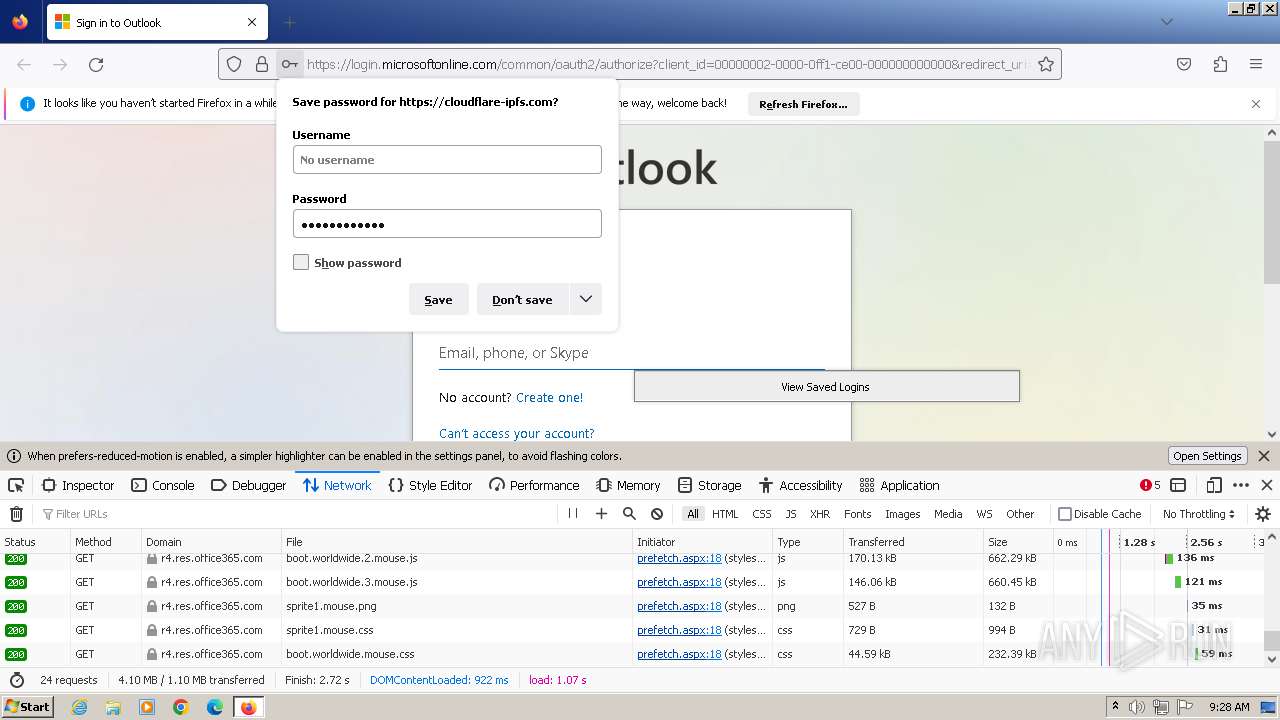Image resolution: width=1280 pixels, height=720 pixels.
Task: Open the list all tabs chevron
Action: coord(1166,22)
